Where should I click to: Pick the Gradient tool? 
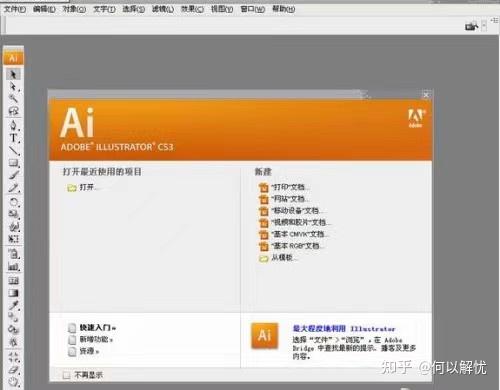click(x=13, y=293)
